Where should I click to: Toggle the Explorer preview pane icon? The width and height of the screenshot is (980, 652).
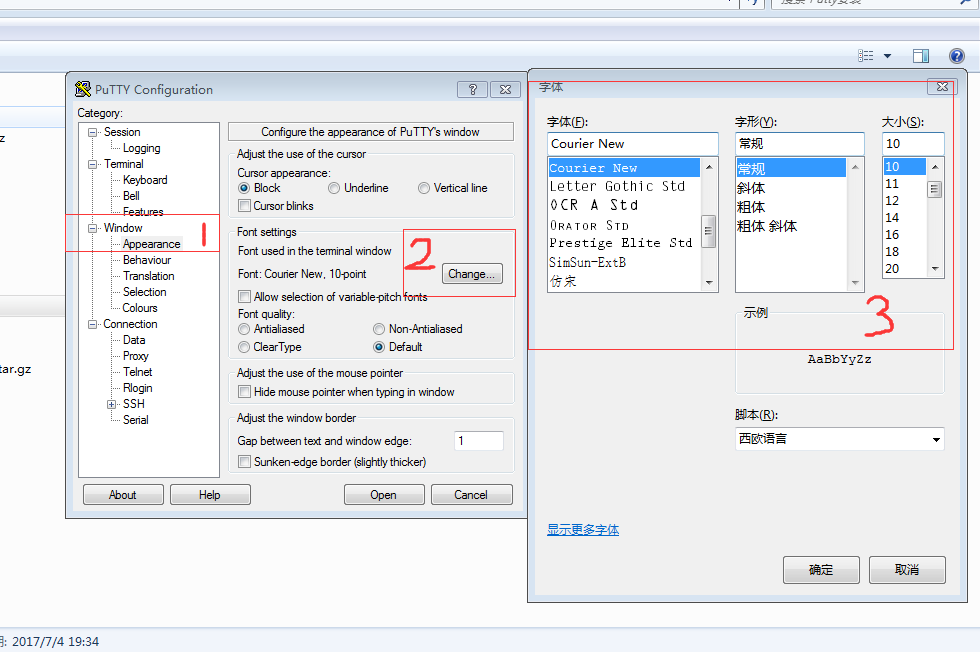tap(921, 56)
